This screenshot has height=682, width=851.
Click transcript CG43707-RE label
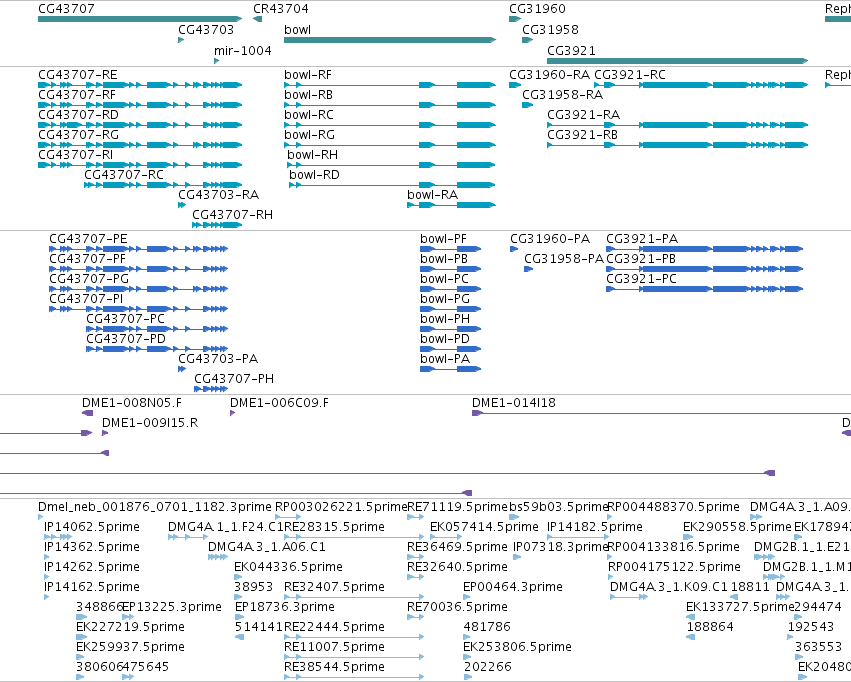pyautogui.click(x=78, y=75)
